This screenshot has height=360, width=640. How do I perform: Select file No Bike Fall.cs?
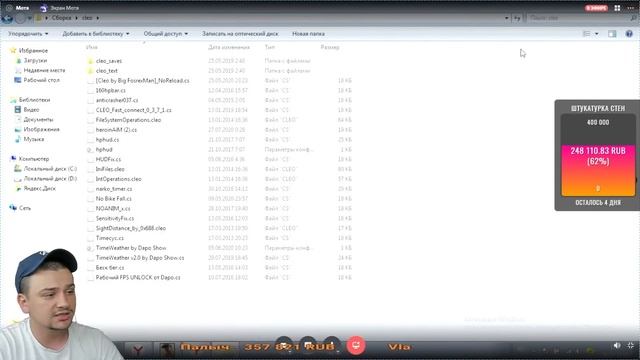[x=113, y=199]
